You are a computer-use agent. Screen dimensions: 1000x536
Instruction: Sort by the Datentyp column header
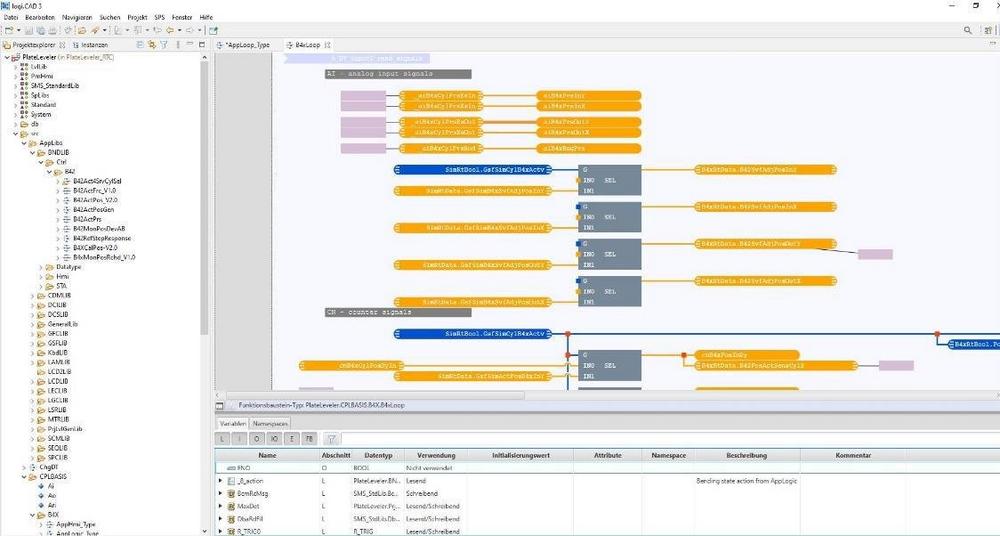(378, 456)
